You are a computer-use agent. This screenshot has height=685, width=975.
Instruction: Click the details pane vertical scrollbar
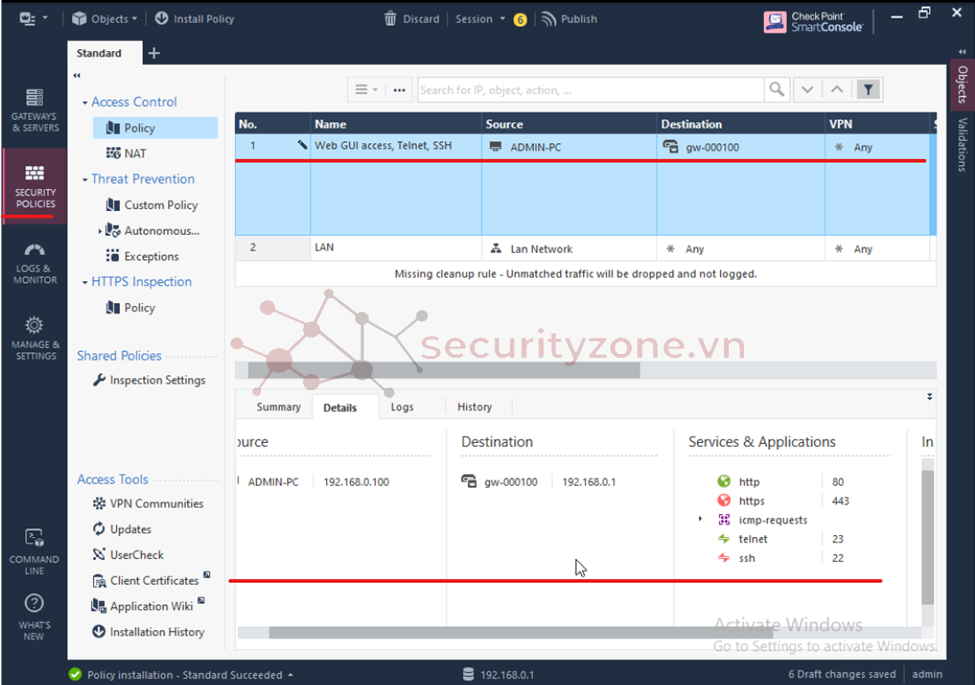927,537
